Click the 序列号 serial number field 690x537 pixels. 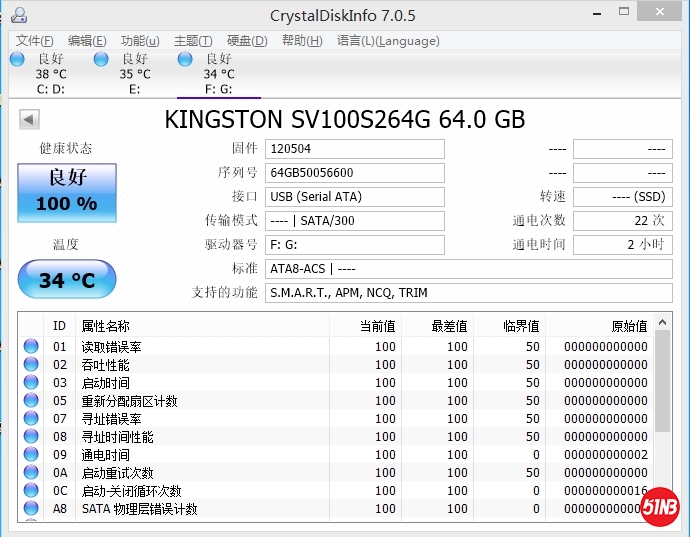click(x=355, y=173)
